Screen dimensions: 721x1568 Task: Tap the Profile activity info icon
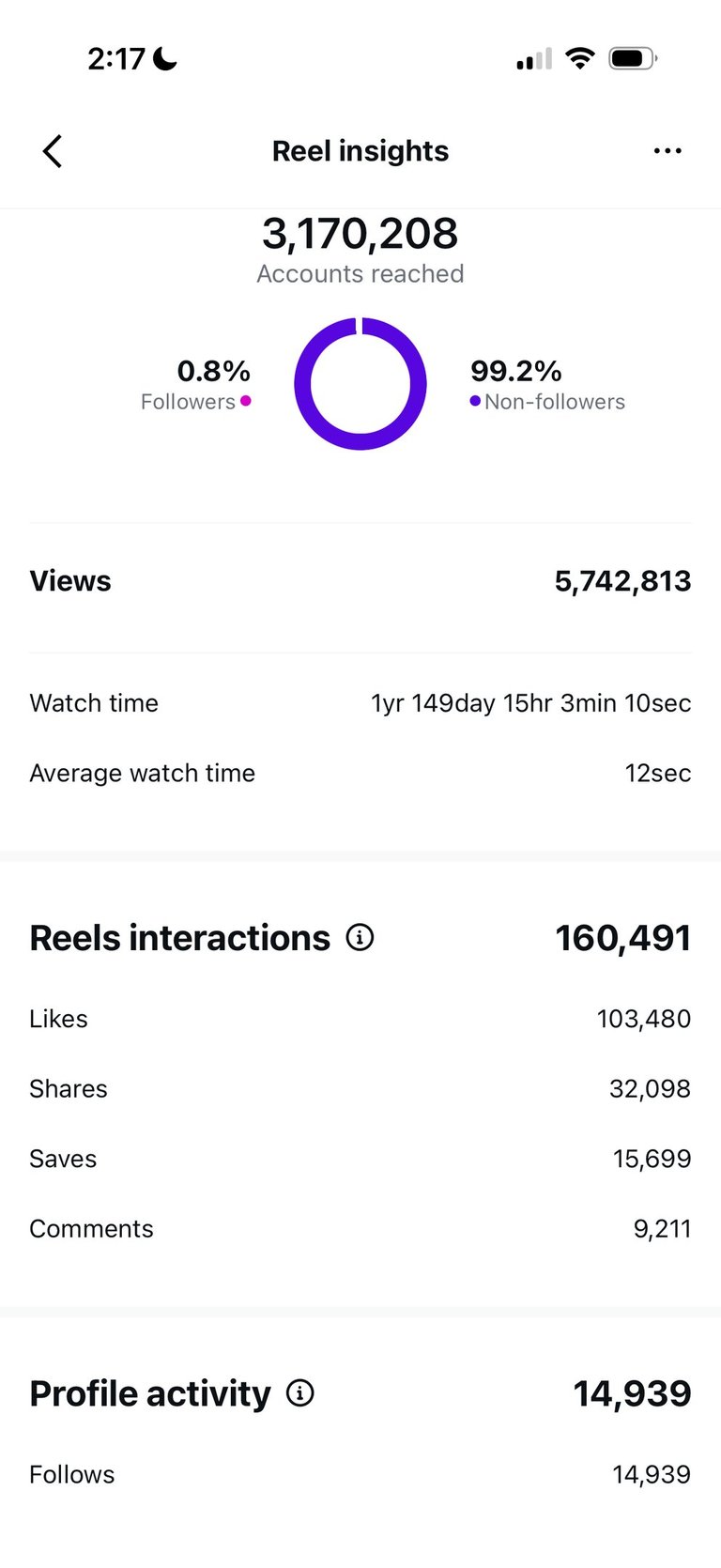(x=299, y=1392)
